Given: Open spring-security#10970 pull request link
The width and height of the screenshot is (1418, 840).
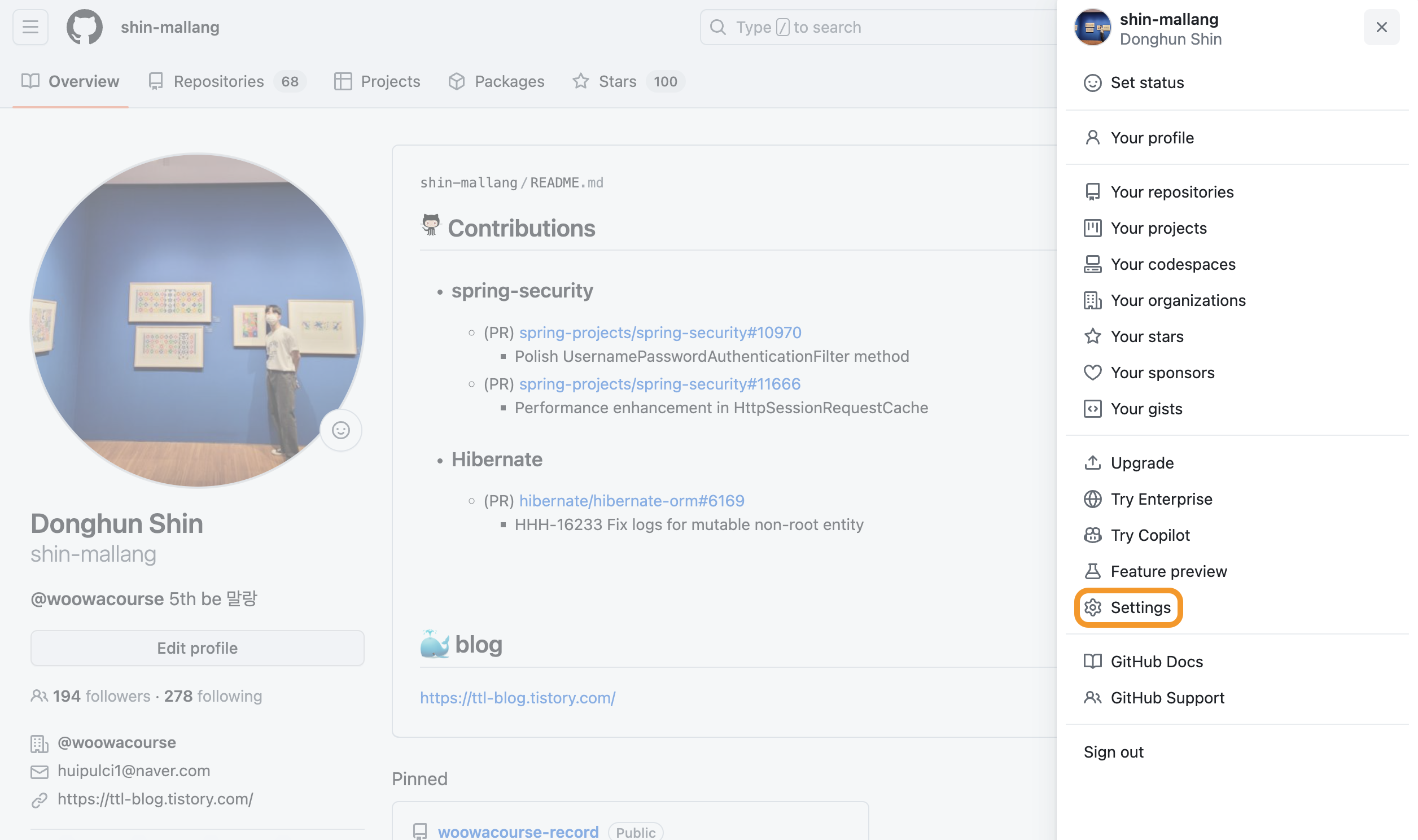Looking at the screenshot, I should 660,333.
